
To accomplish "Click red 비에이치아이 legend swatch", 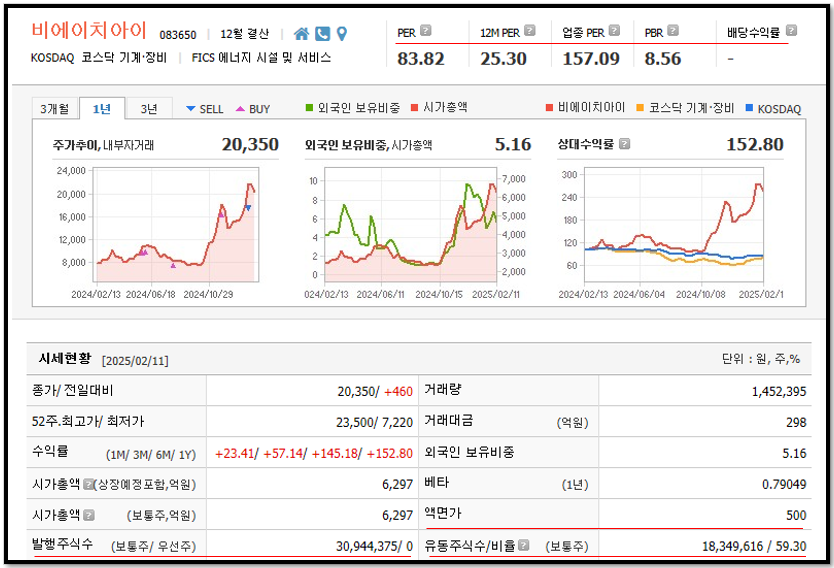I will (x=549, y=108).
